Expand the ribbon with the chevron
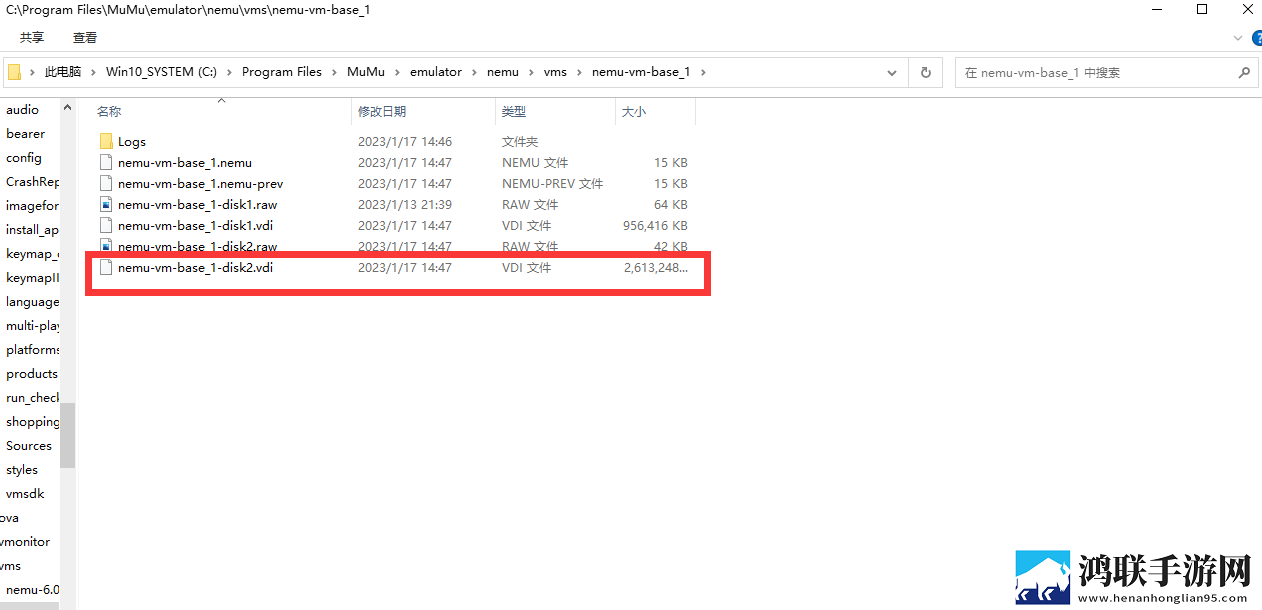Image resolution: width=1262 pixels, height=610 pixels. [x=1236, y=37]
